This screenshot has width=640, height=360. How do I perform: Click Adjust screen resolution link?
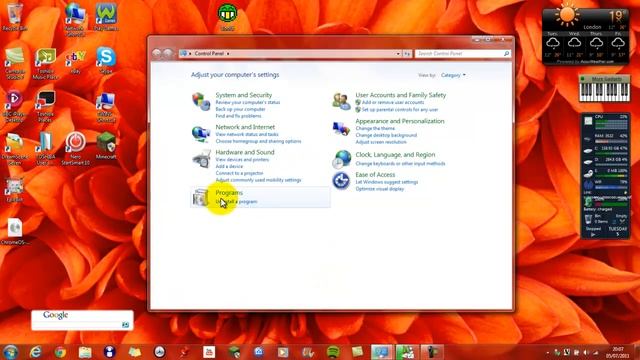pos(381,142)
